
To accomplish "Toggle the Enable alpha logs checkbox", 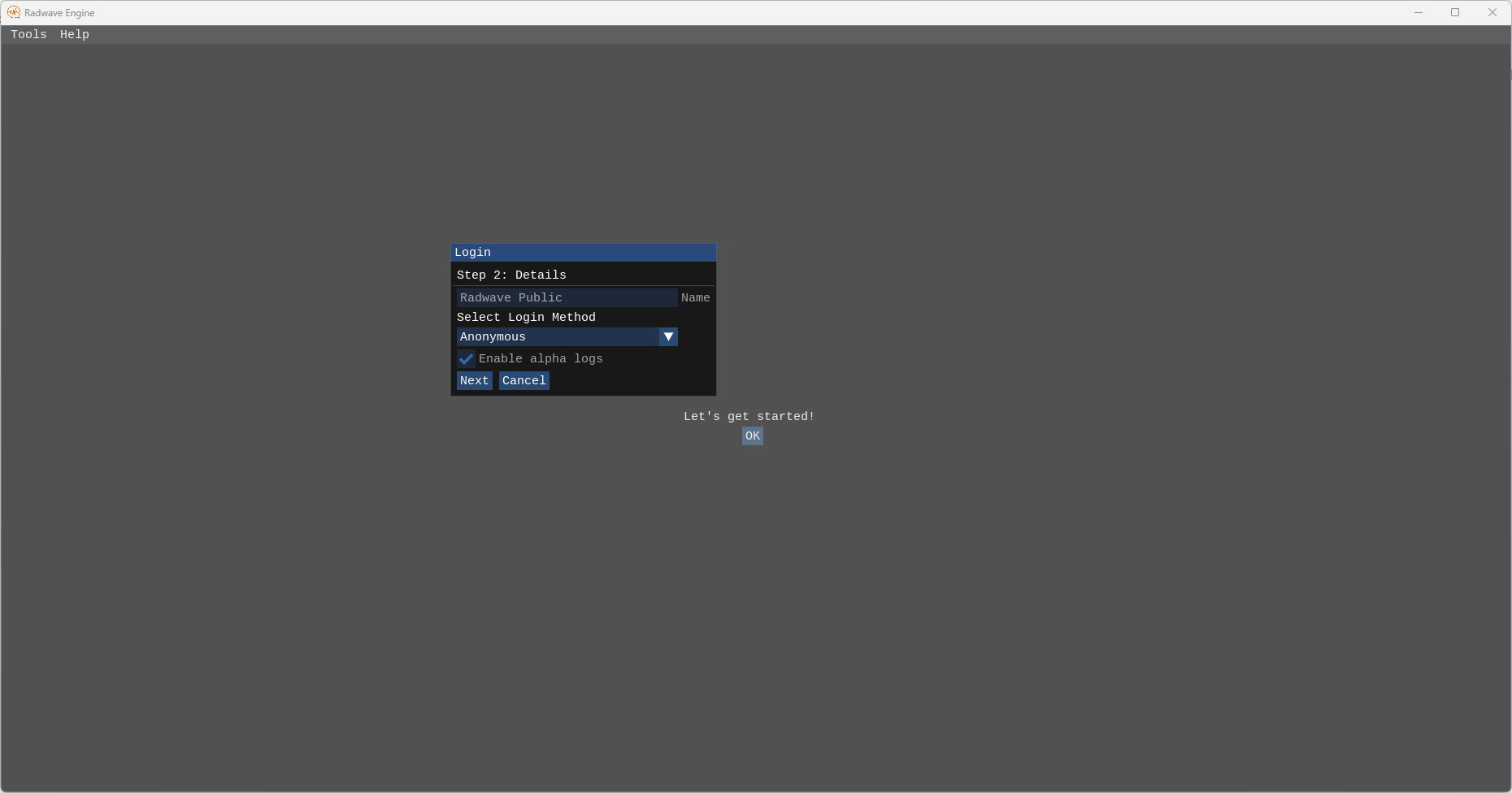I will (x=466, y=358).
